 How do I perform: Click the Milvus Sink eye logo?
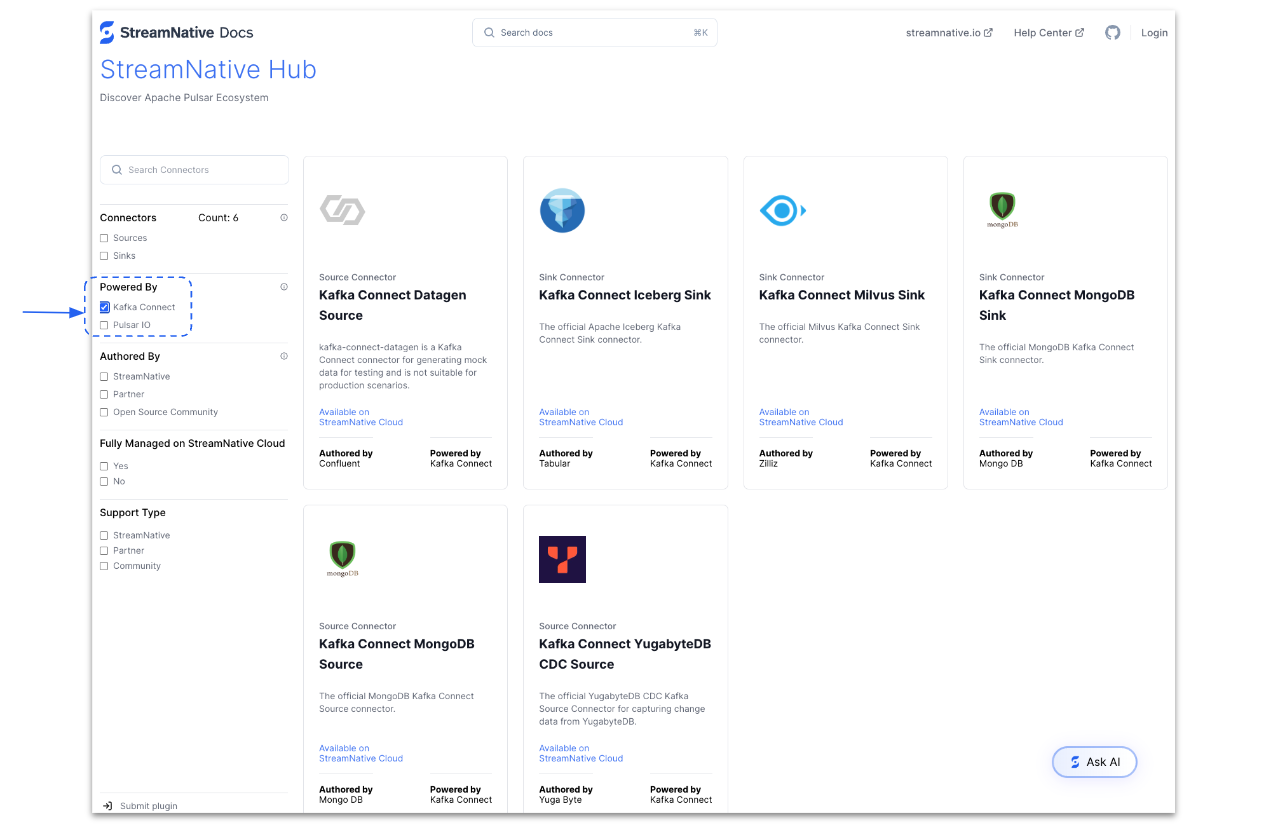[782, 210]
